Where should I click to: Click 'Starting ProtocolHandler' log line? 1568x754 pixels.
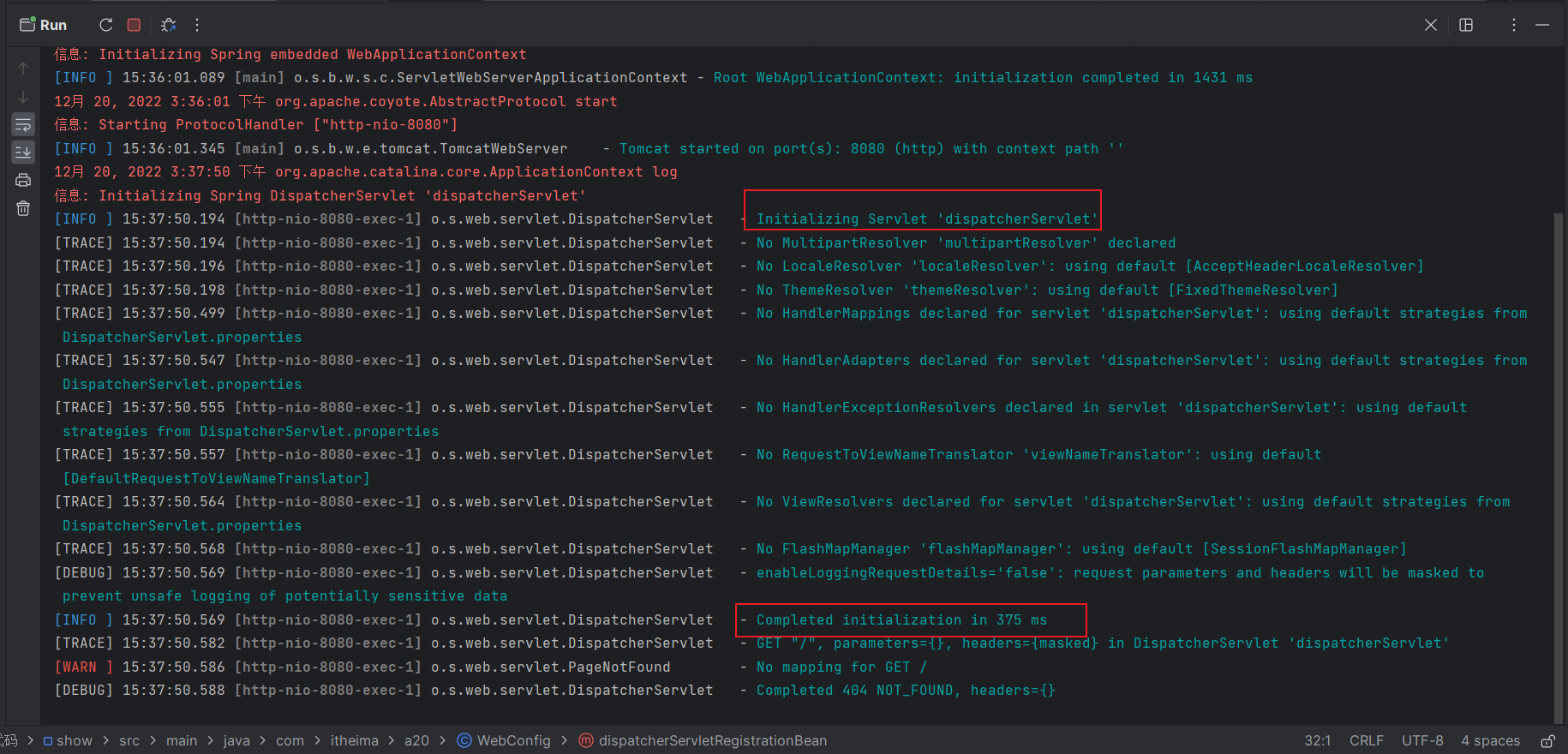click(255, 124)
